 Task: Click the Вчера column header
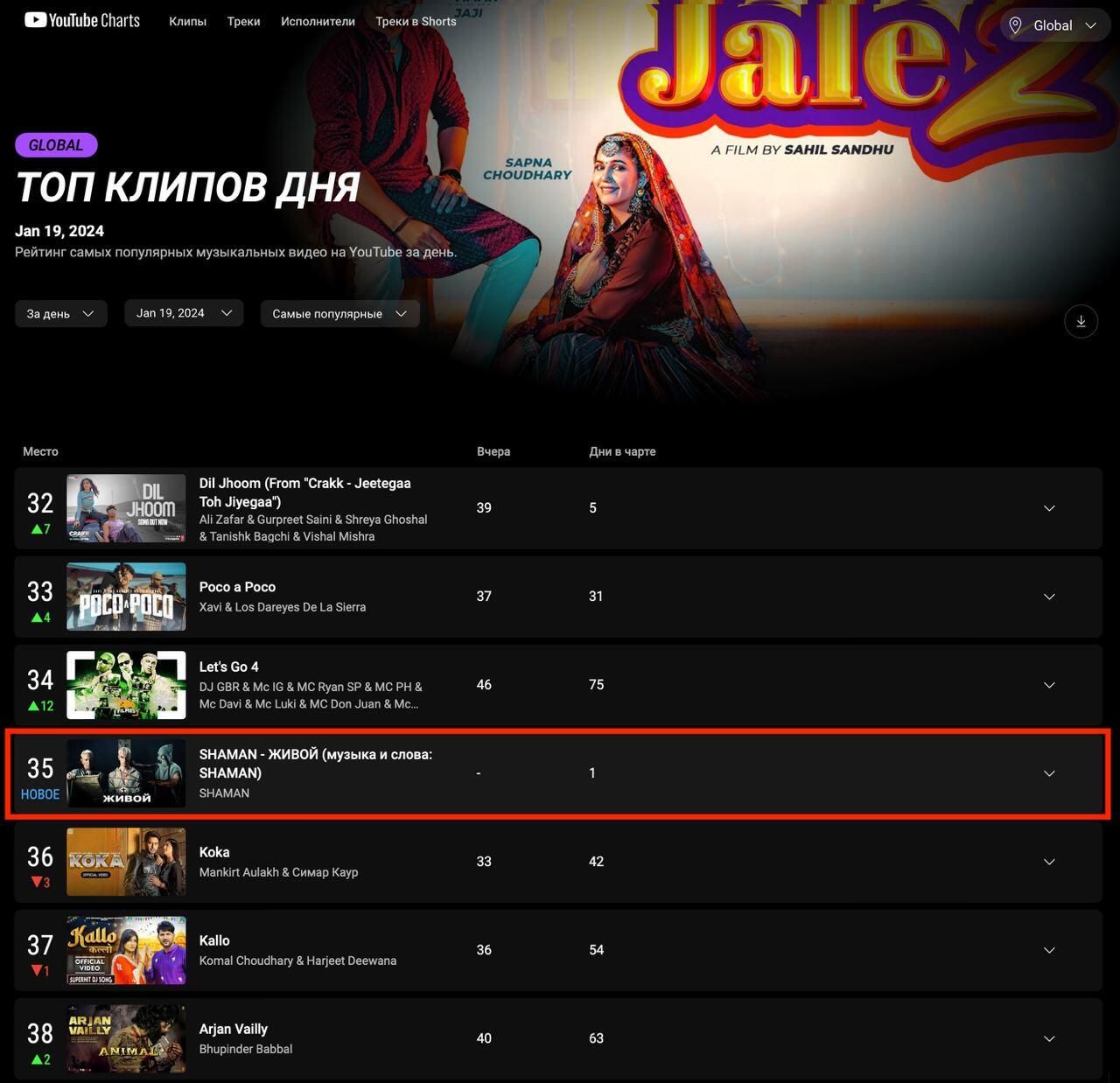pos(493,451)
